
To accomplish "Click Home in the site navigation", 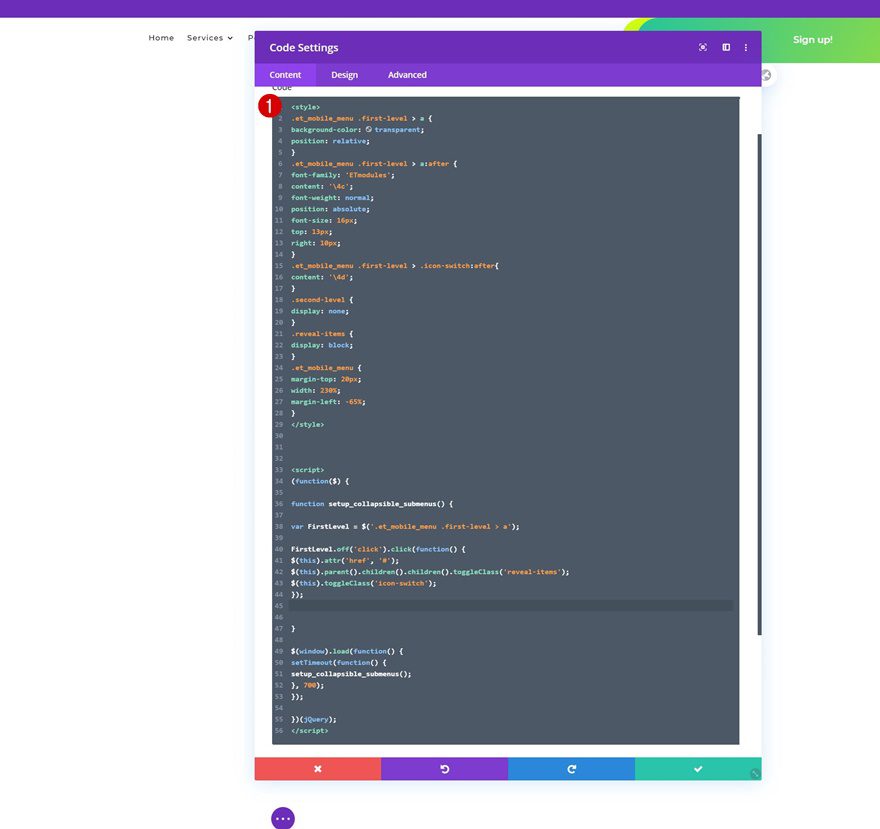I will (x=161, y=37).
